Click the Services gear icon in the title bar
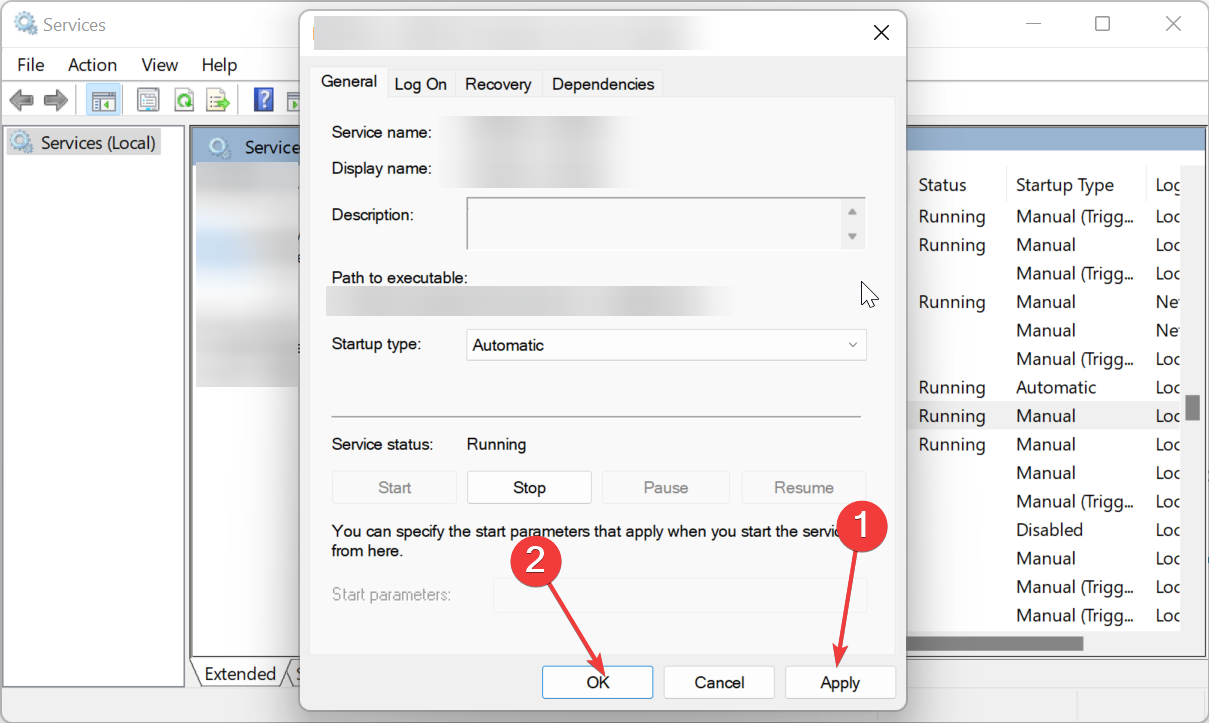Image resolution: width=1209 pixels, height=723 pixels. (26, 24)
